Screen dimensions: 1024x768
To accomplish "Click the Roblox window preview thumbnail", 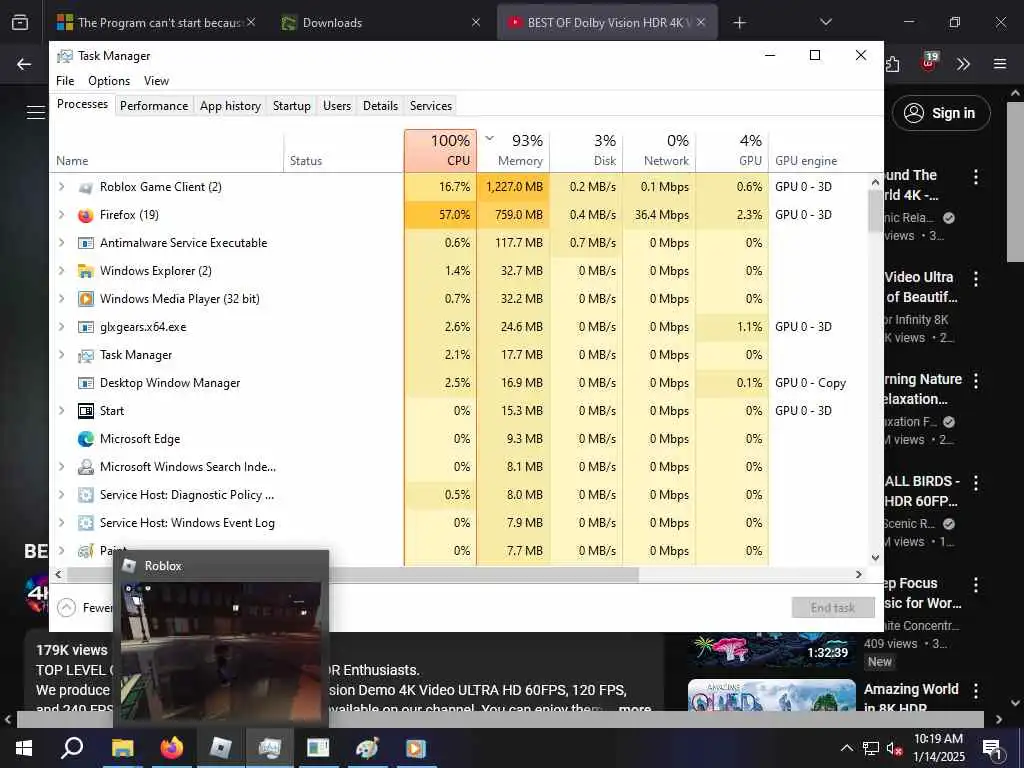I will tap(222, 652).
